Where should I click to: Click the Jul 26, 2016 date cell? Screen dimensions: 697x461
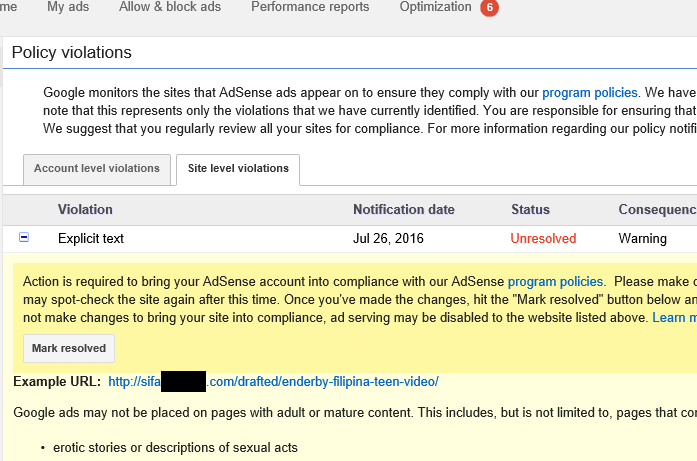[388, 239]
